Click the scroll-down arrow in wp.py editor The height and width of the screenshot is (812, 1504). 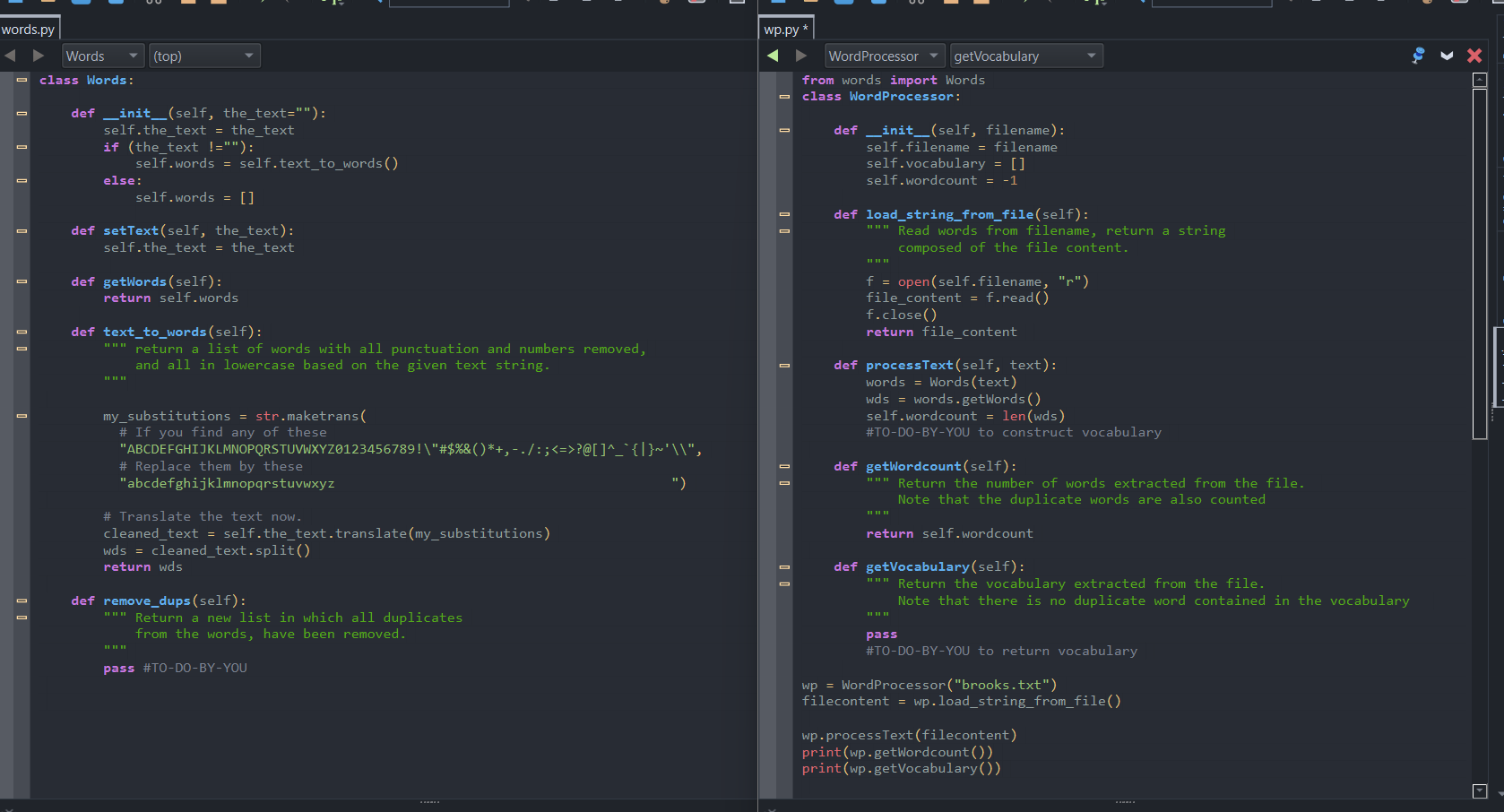(x=1480, y=790)
